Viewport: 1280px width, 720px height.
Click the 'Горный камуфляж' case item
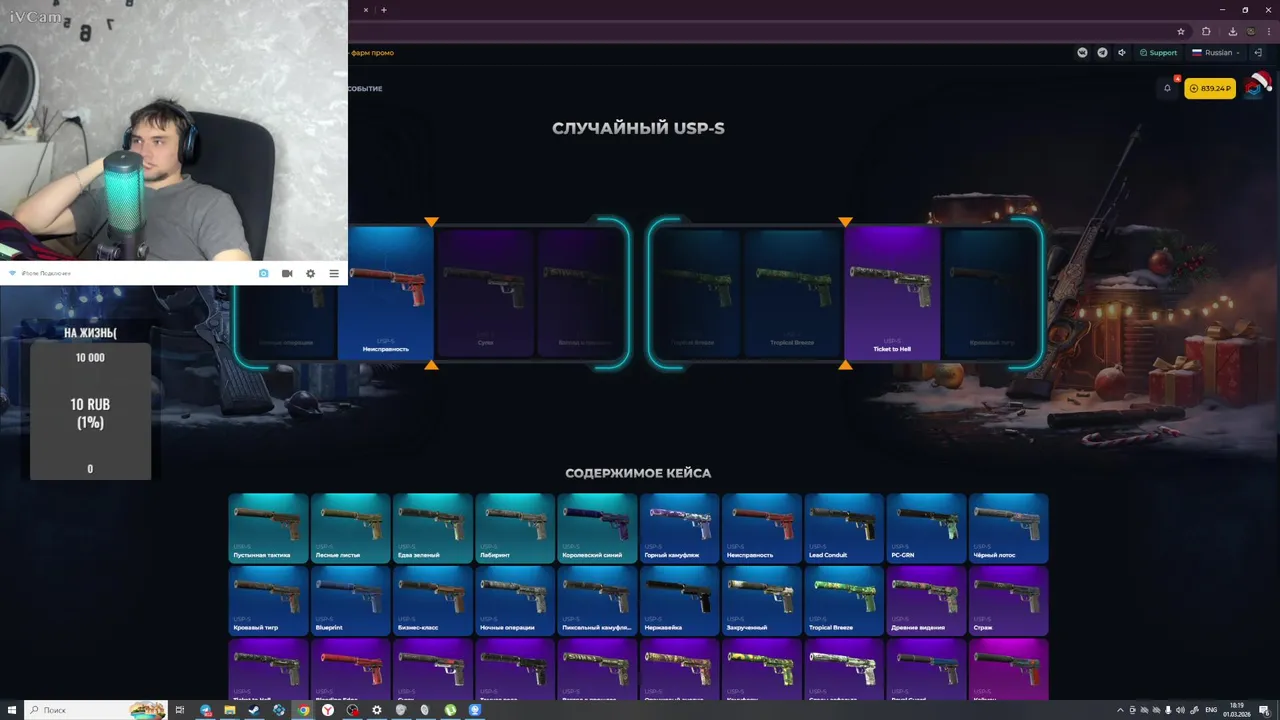pyautogui.click(x=679, y=527)
